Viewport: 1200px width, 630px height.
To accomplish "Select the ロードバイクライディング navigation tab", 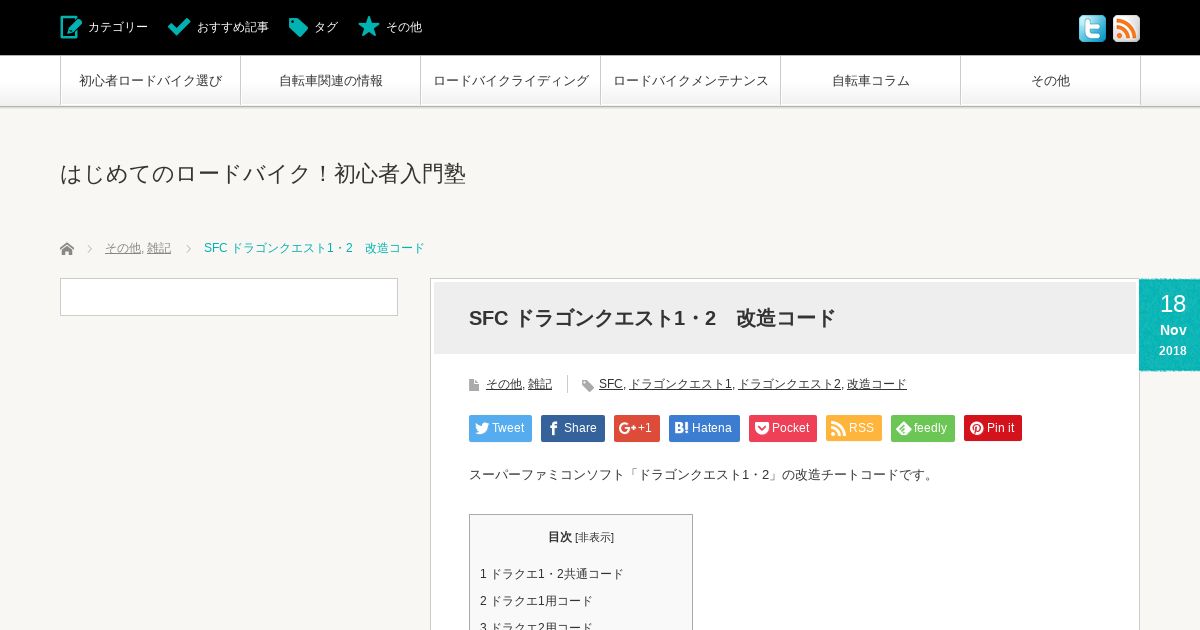I will tap(510, 81).
